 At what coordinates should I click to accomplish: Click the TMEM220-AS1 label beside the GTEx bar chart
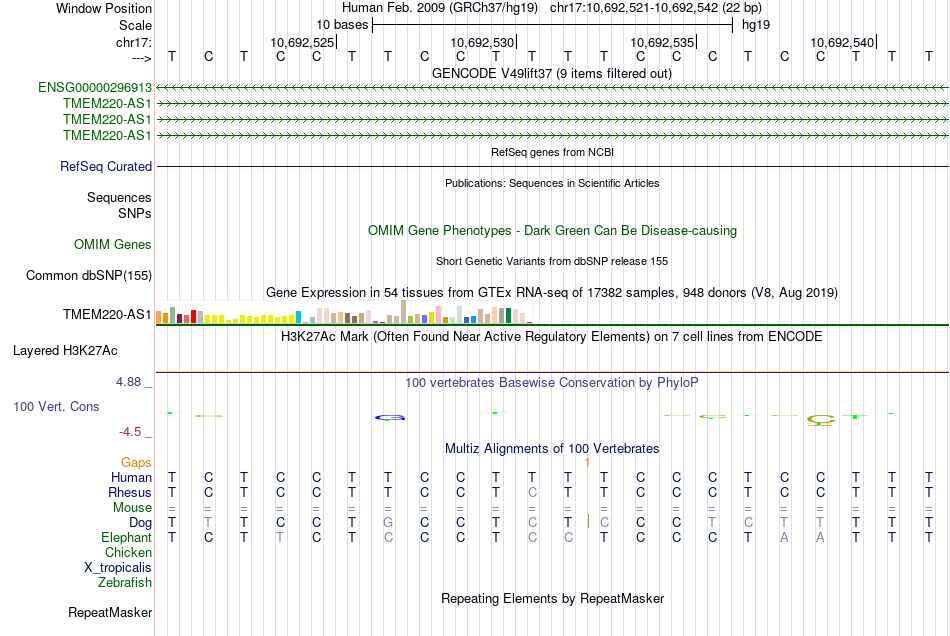(107, 314)
